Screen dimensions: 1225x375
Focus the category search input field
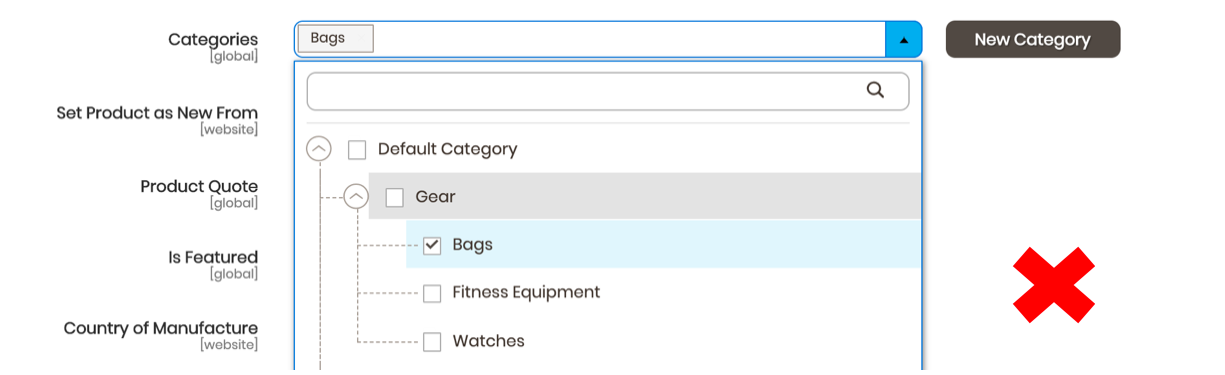pos(608,91)
